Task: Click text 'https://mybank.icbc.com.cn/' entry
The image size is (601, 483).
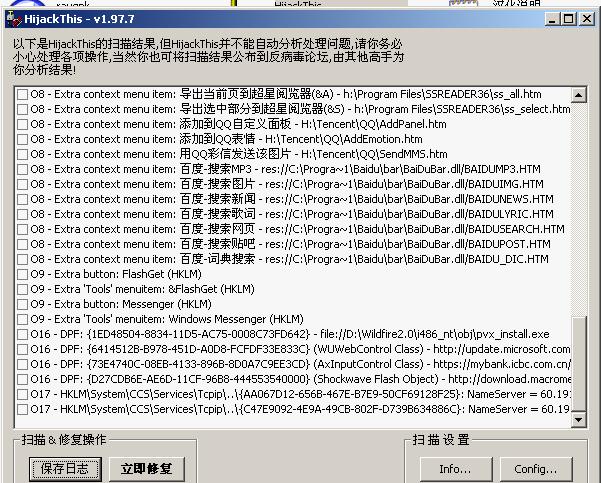Action: point(502,364)
